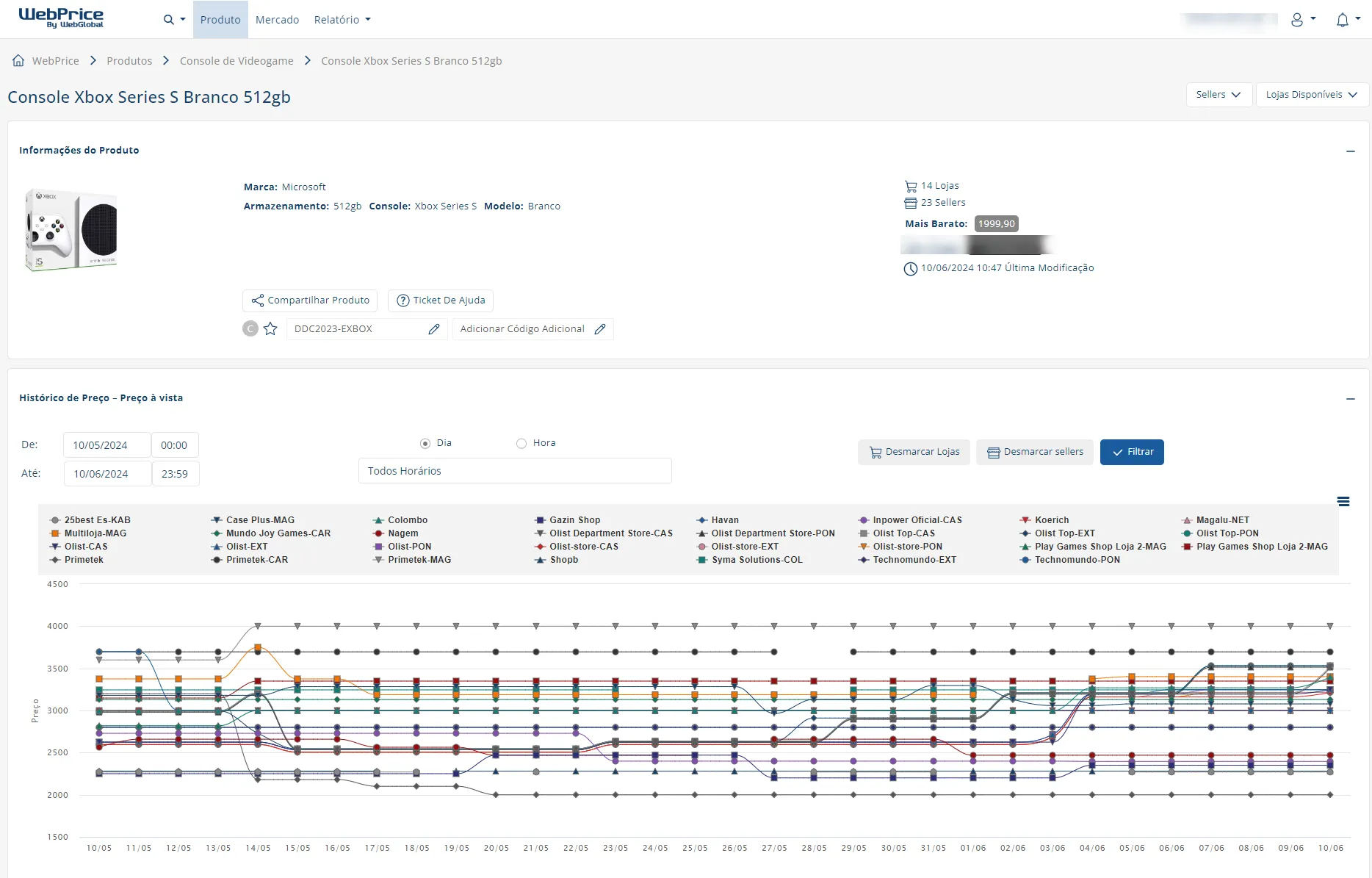Edit DDC2023-EXBOX code pencil icon
The width and height of the screenshot is (1372, 878).
(434, 329)
